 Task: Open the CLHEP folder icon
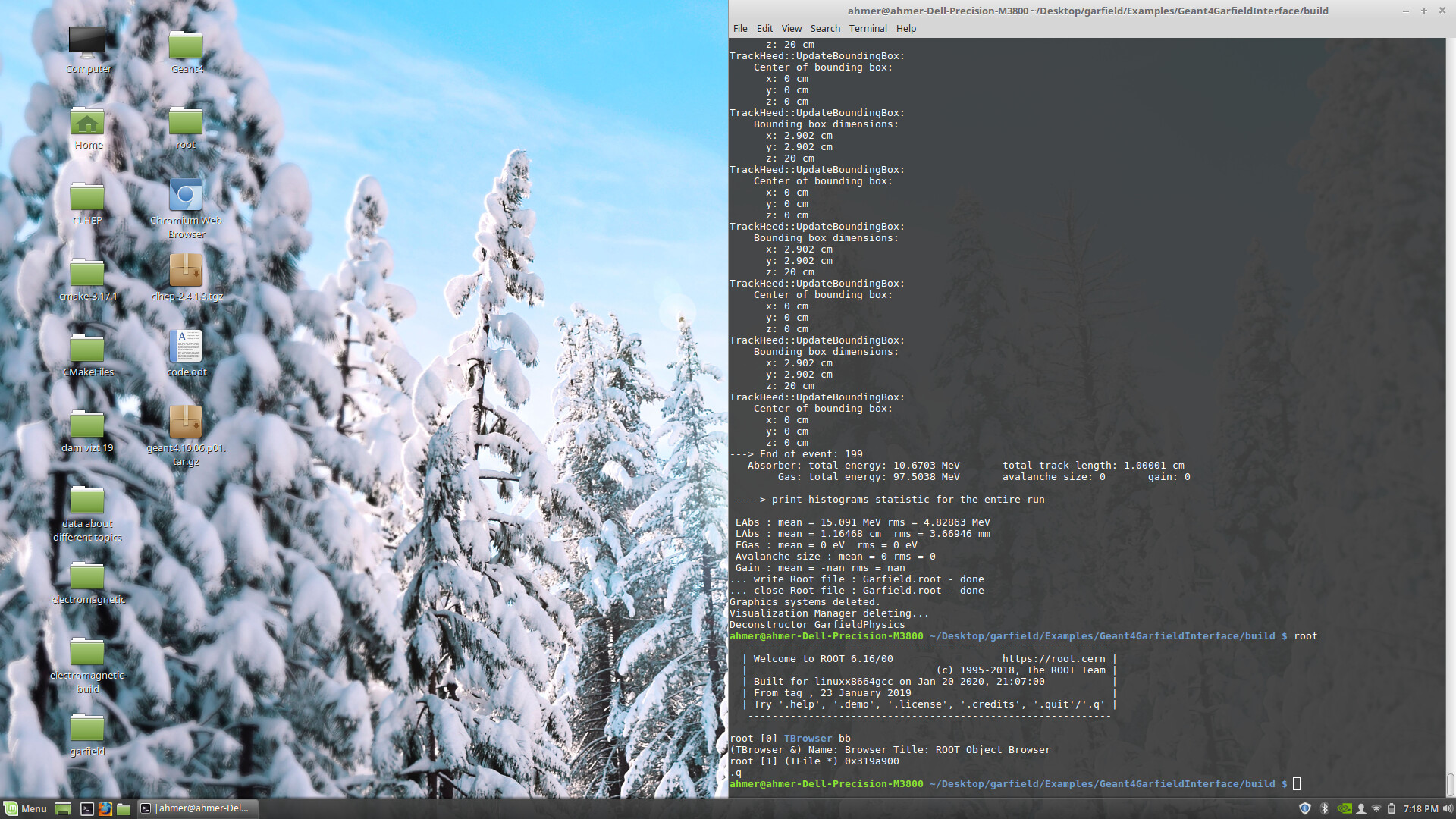coord(87,202)
